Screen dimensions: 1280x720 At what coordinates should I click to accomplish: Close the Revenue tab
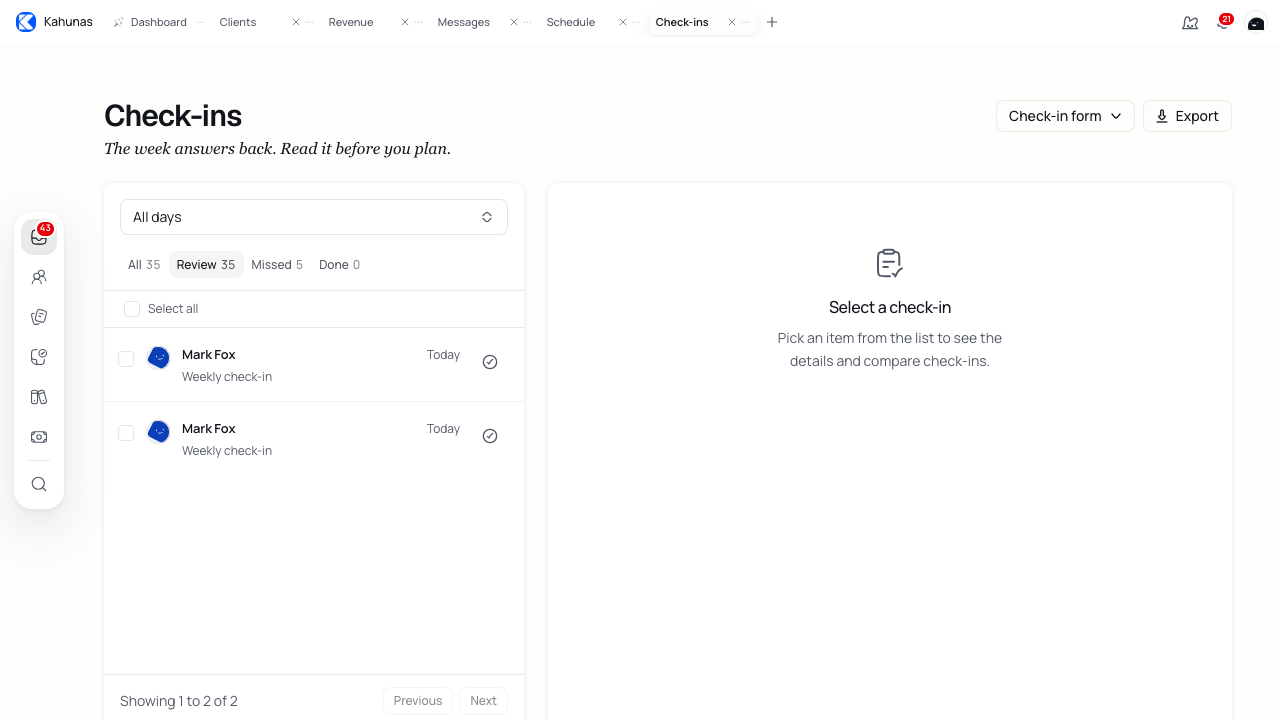(405, 22)
